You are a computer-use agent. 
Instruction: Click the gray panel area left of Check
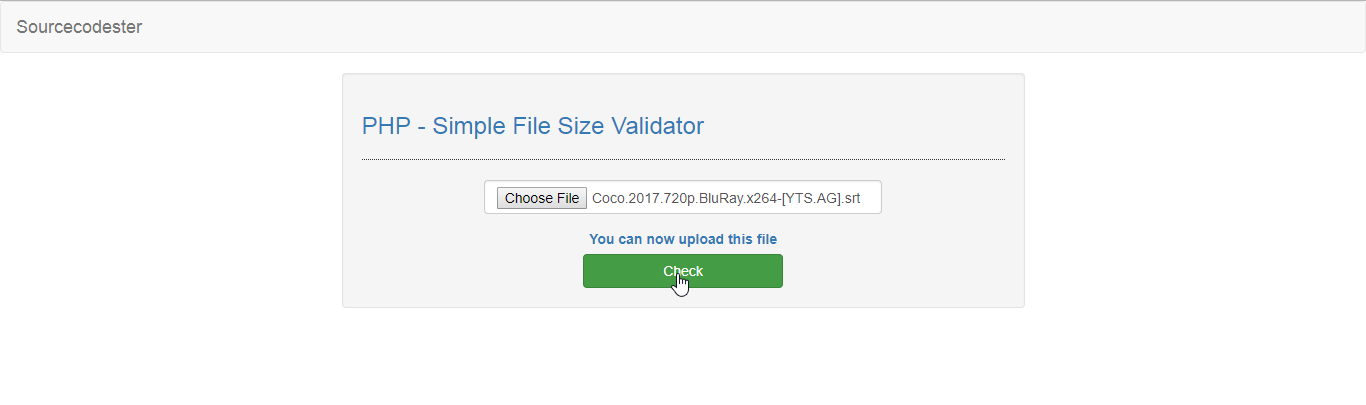(x=460, y=271)
